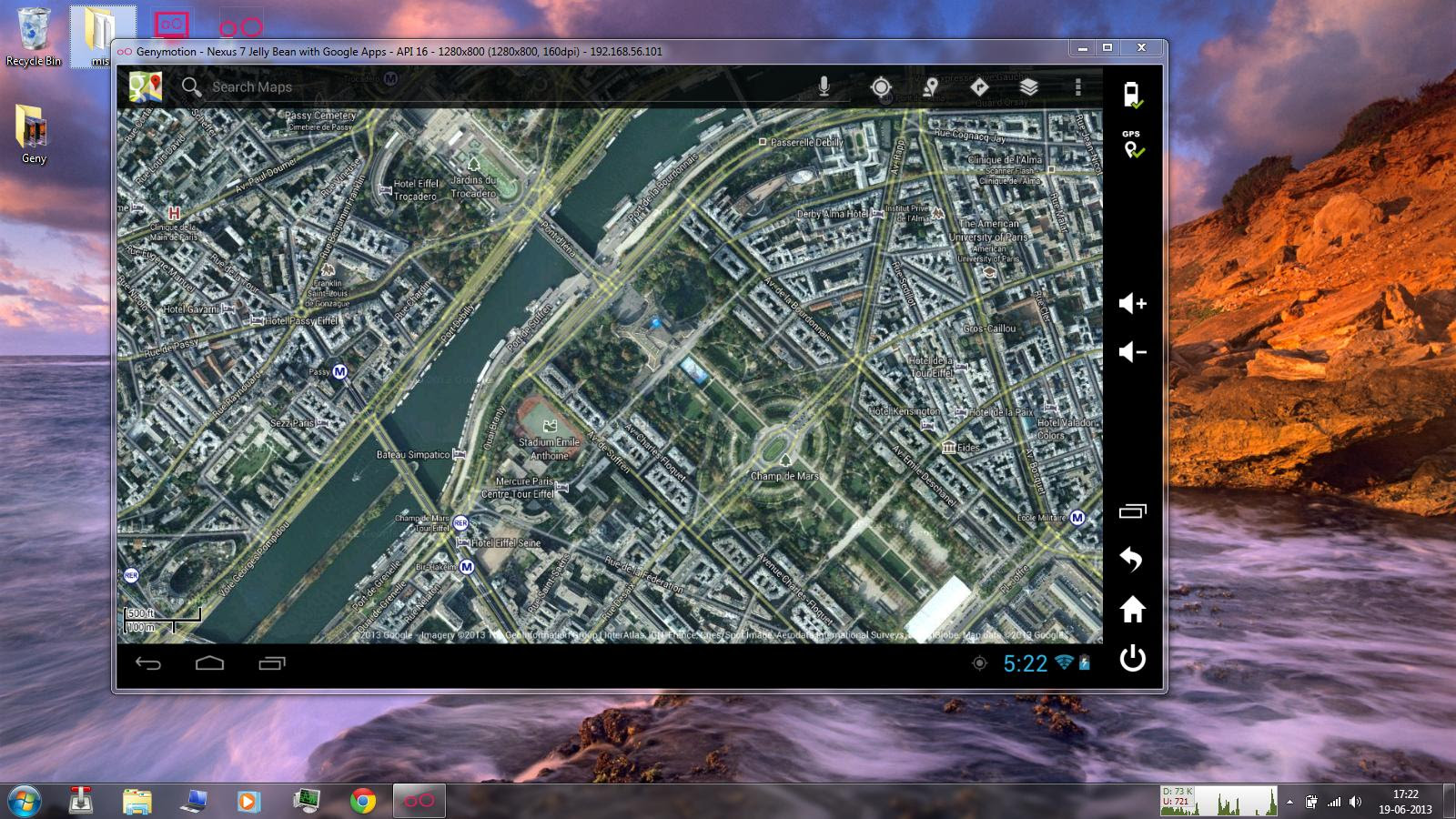Screen dimensions: 1456x819
Task: Show hidden system tray icons
Action: coord(1289,802)
